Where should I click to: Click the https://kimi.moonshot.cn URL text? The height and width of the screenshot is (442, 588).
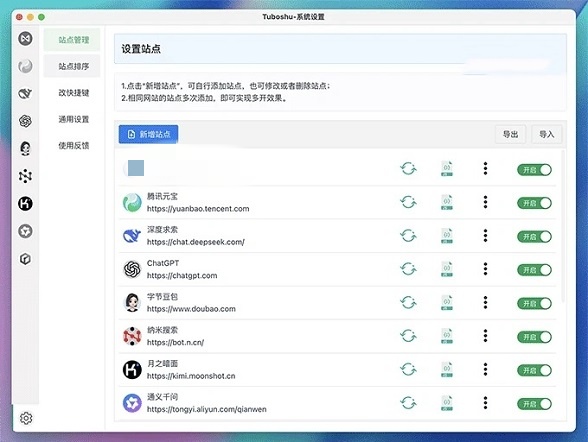point(191,376)
